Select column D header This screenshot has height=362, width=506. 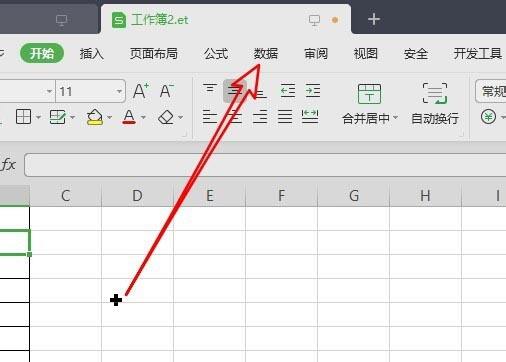137,195
